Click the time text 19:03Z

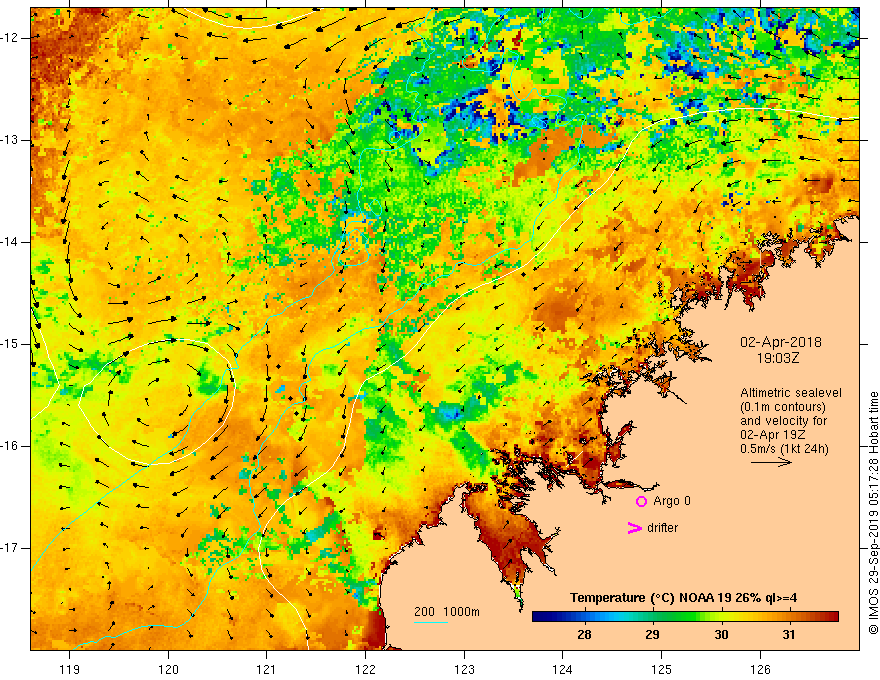778,358
